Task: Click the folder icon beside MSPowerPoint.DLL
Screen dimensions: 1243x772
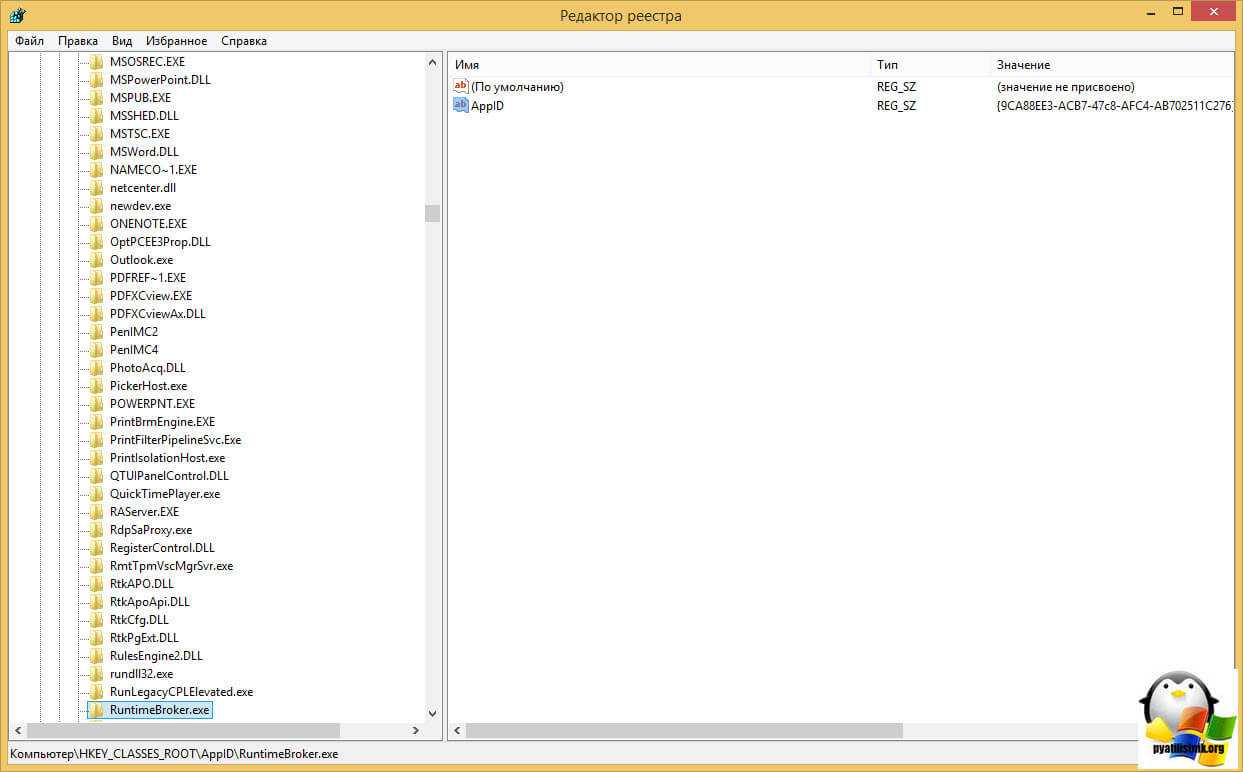Action: pos(96,80)
